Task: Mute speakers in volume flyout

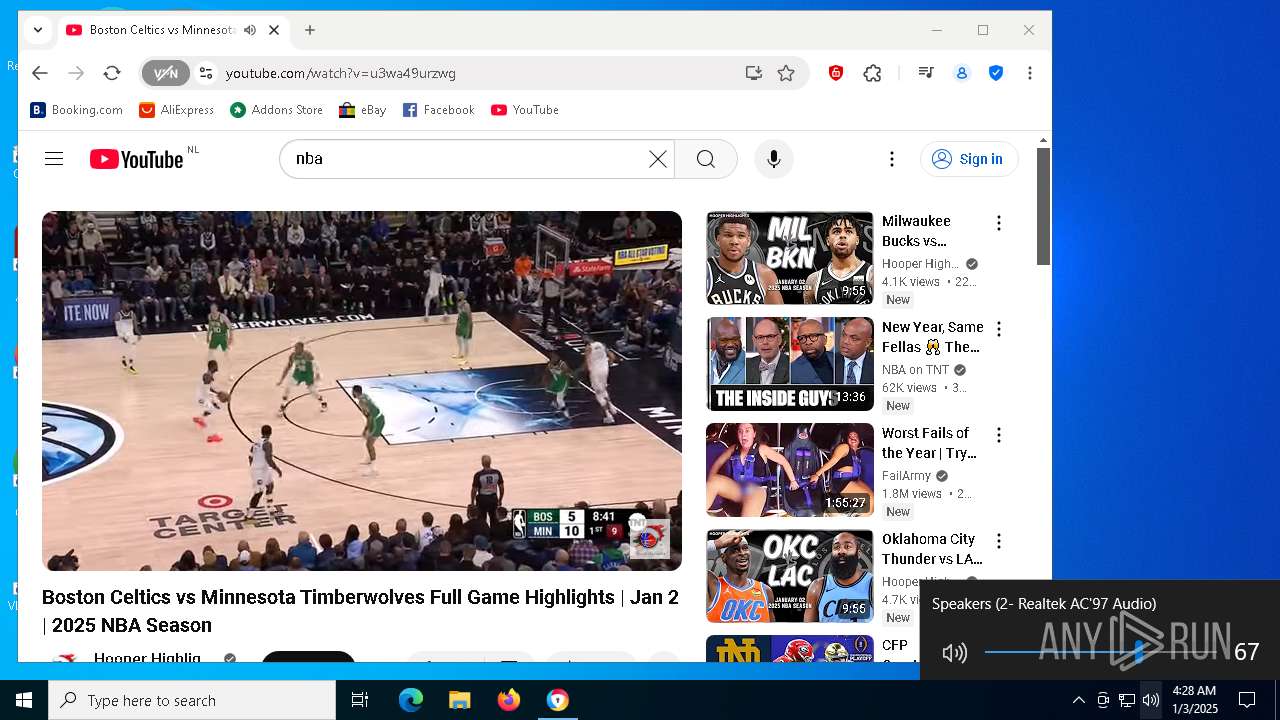Action: coord(955,653)
